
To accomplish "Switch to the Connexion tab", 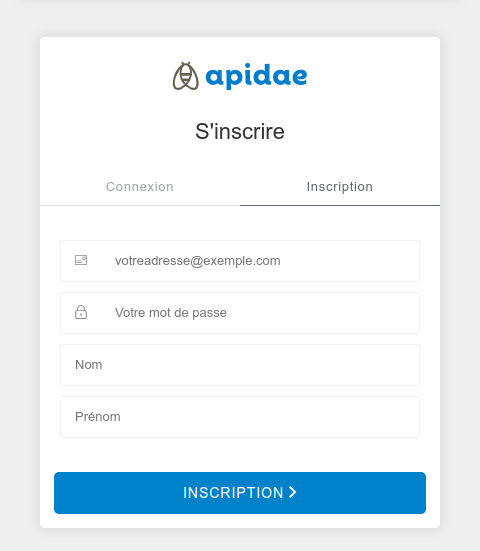I will [140, 187].
